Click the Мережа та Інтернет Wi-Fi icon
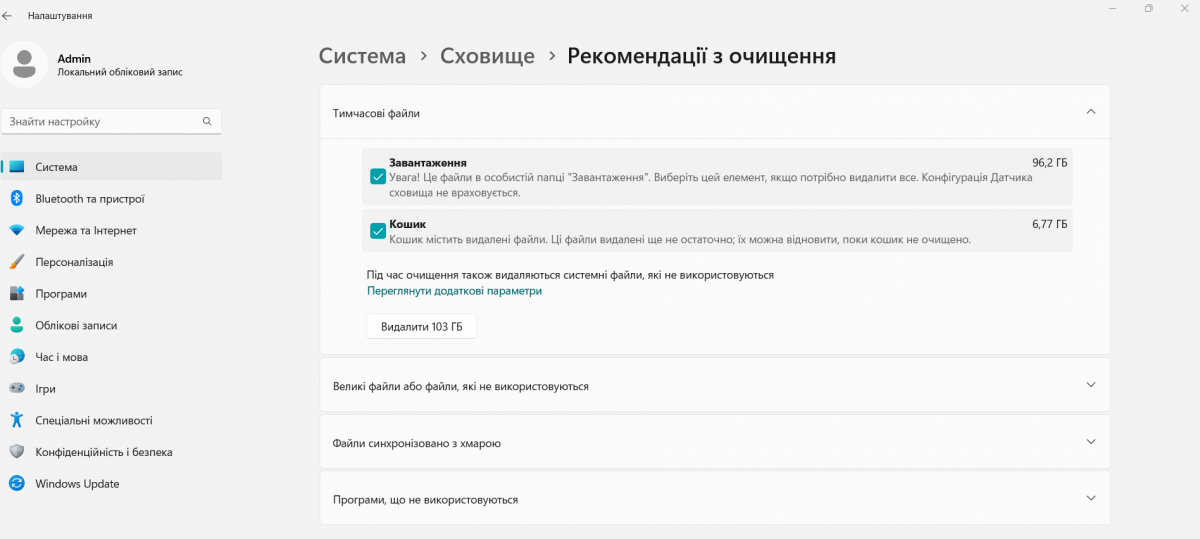Image resolution: width=1200 pixels, height=539 pixels. (x=16, y=230)
